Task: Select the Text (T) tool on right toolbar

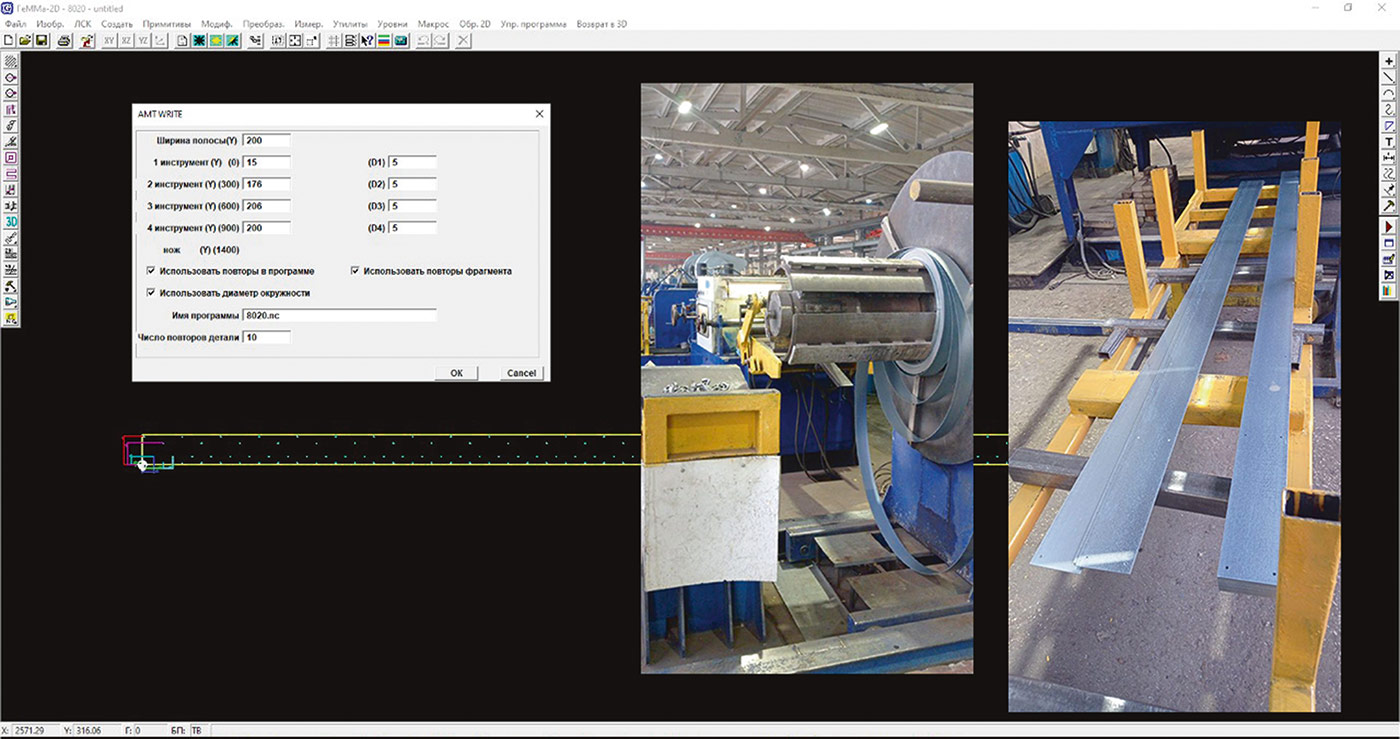Action: click(x=1389, y=142)
